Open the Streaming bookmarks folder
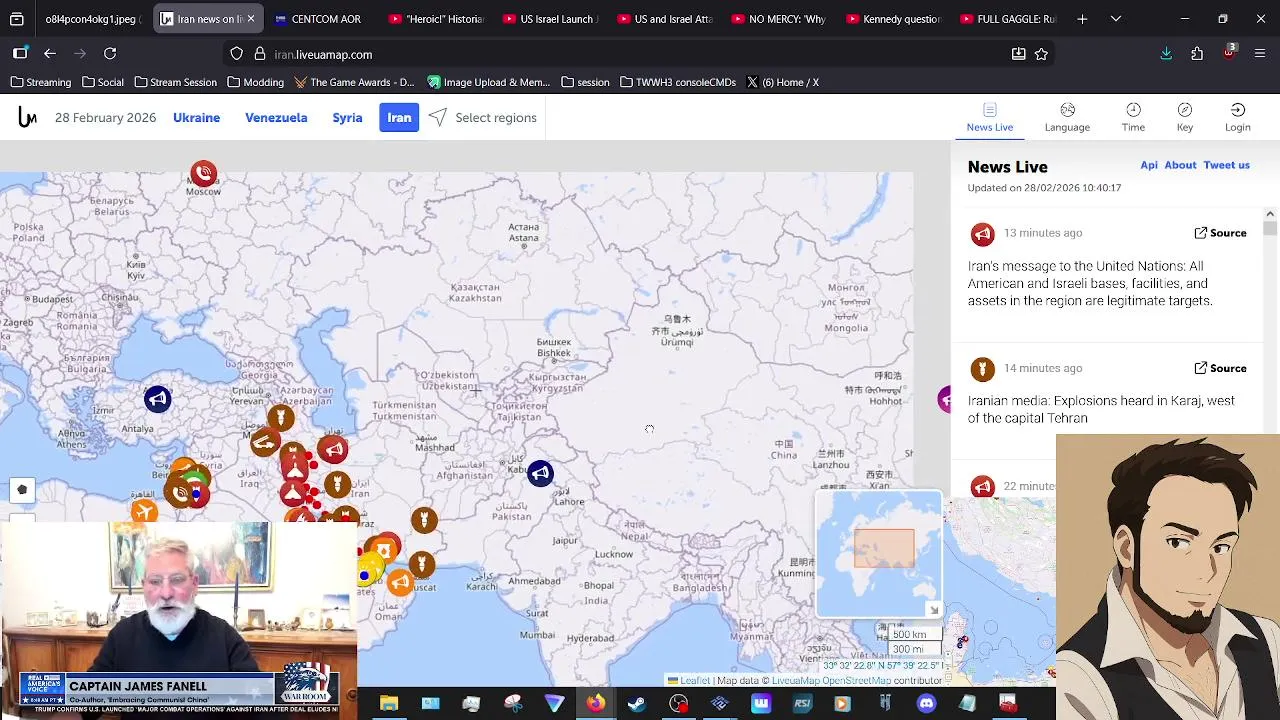 click(x=41, y=82)
